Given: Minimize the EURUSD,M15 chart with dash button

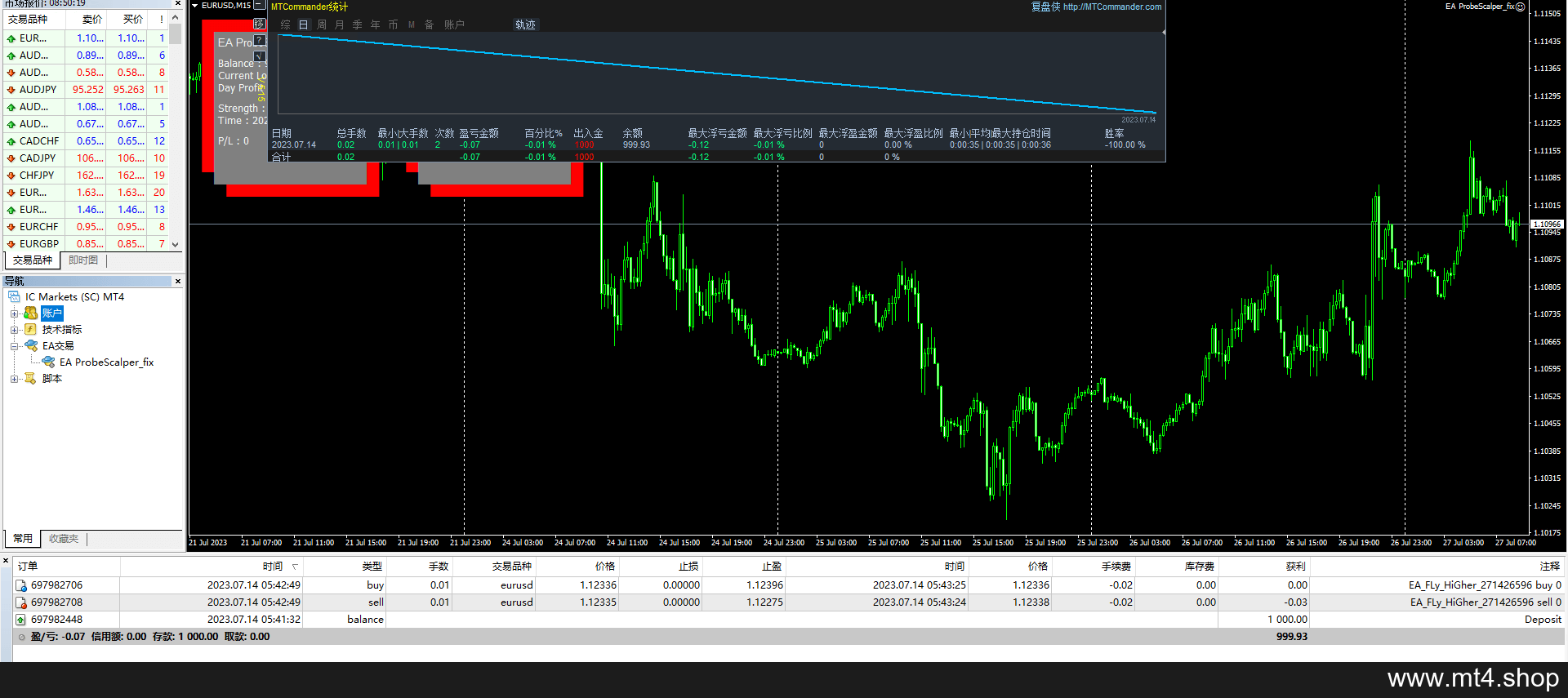Looking at the screenshot, I should [x=259, y=5].
